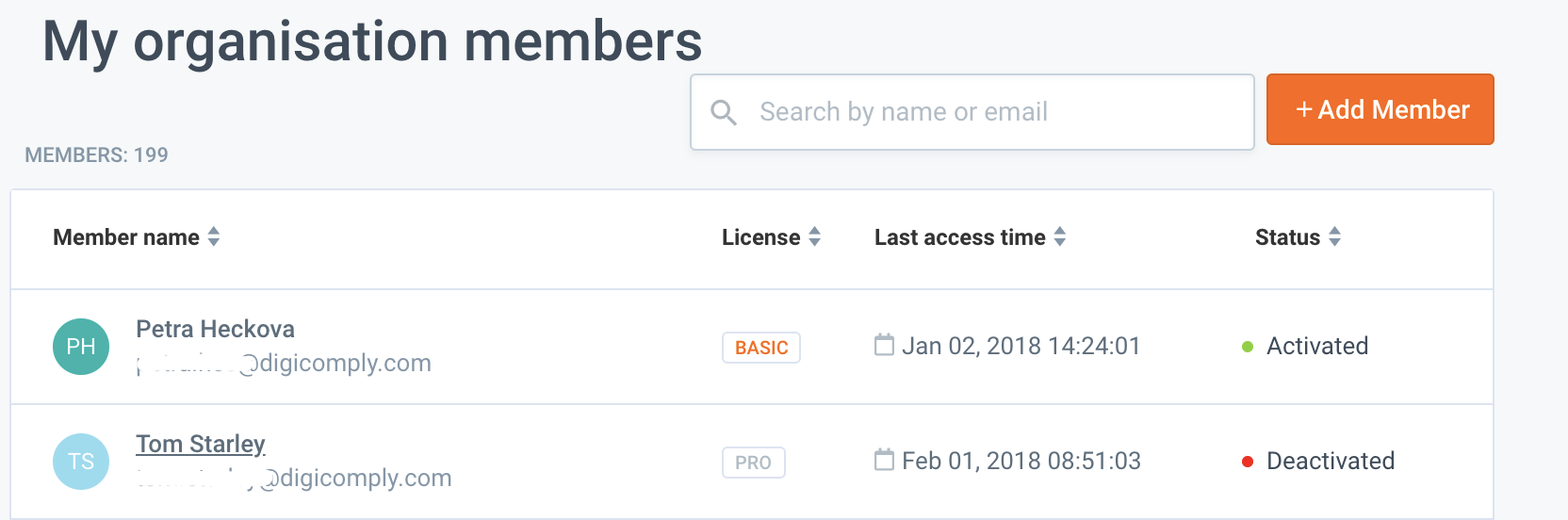Screen dimensions: 1568x520
Task: Click the PRO license badge
Action: pos(753,463)
